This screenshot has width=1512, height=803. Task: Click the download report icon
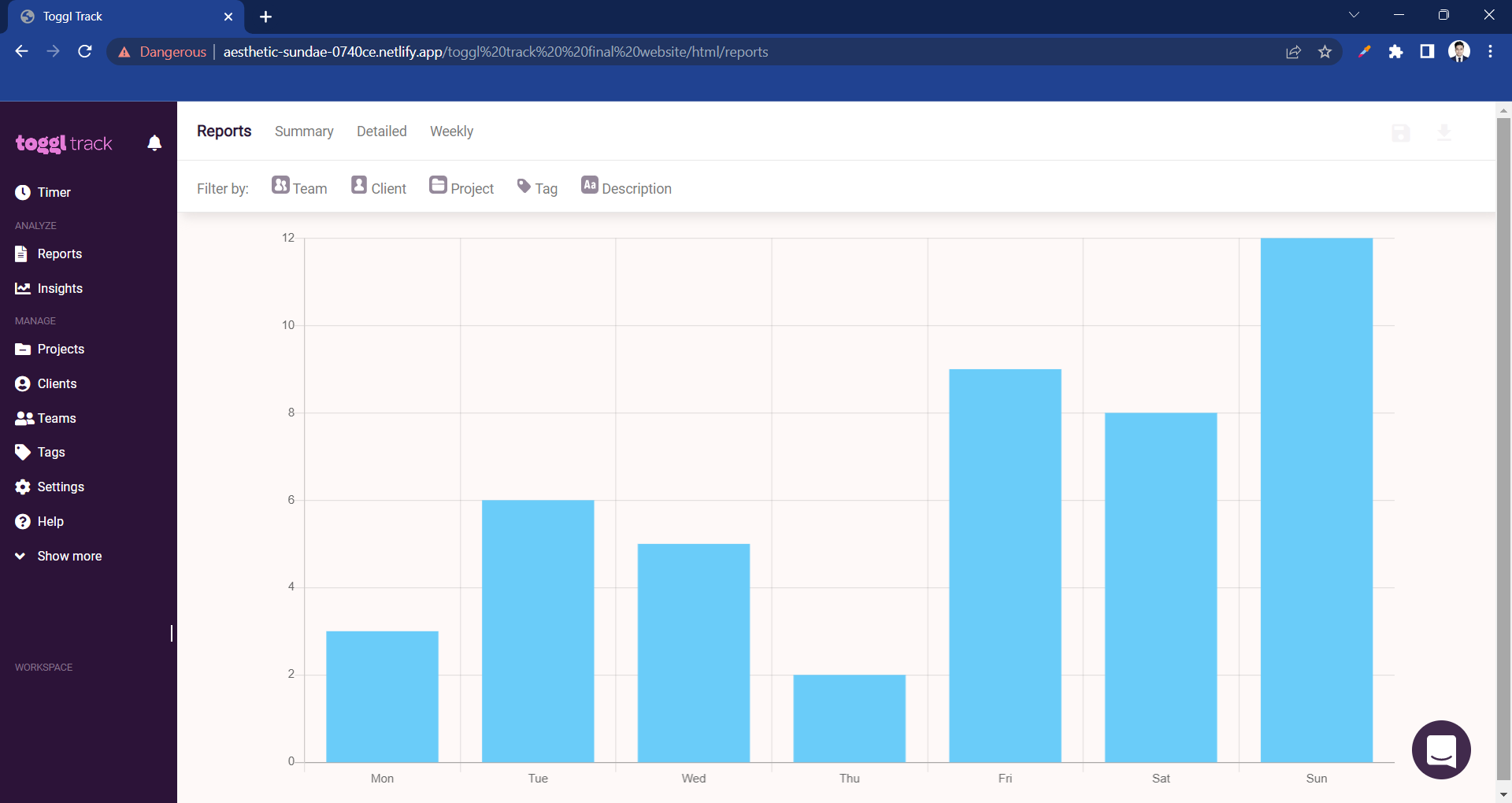[1444, 133]
